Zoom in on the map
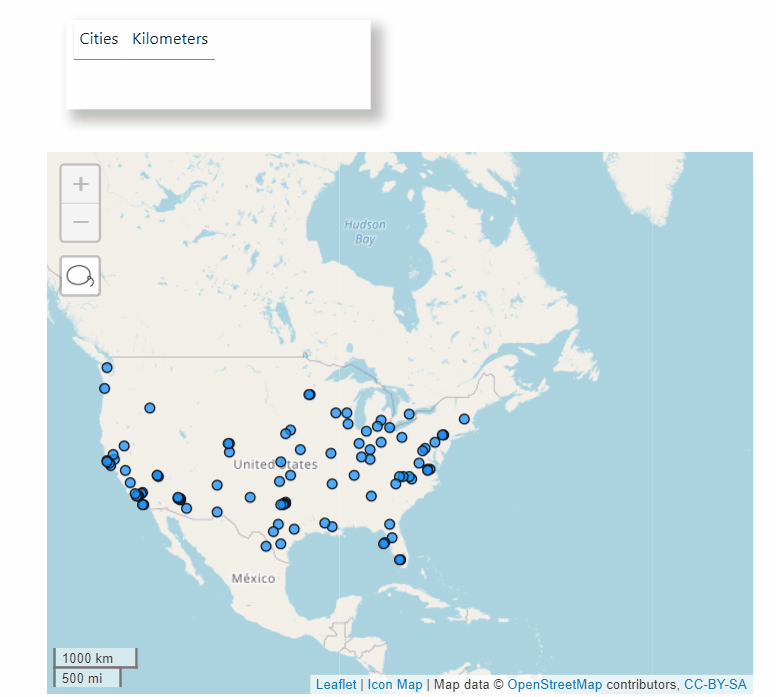 click(81, 184)
